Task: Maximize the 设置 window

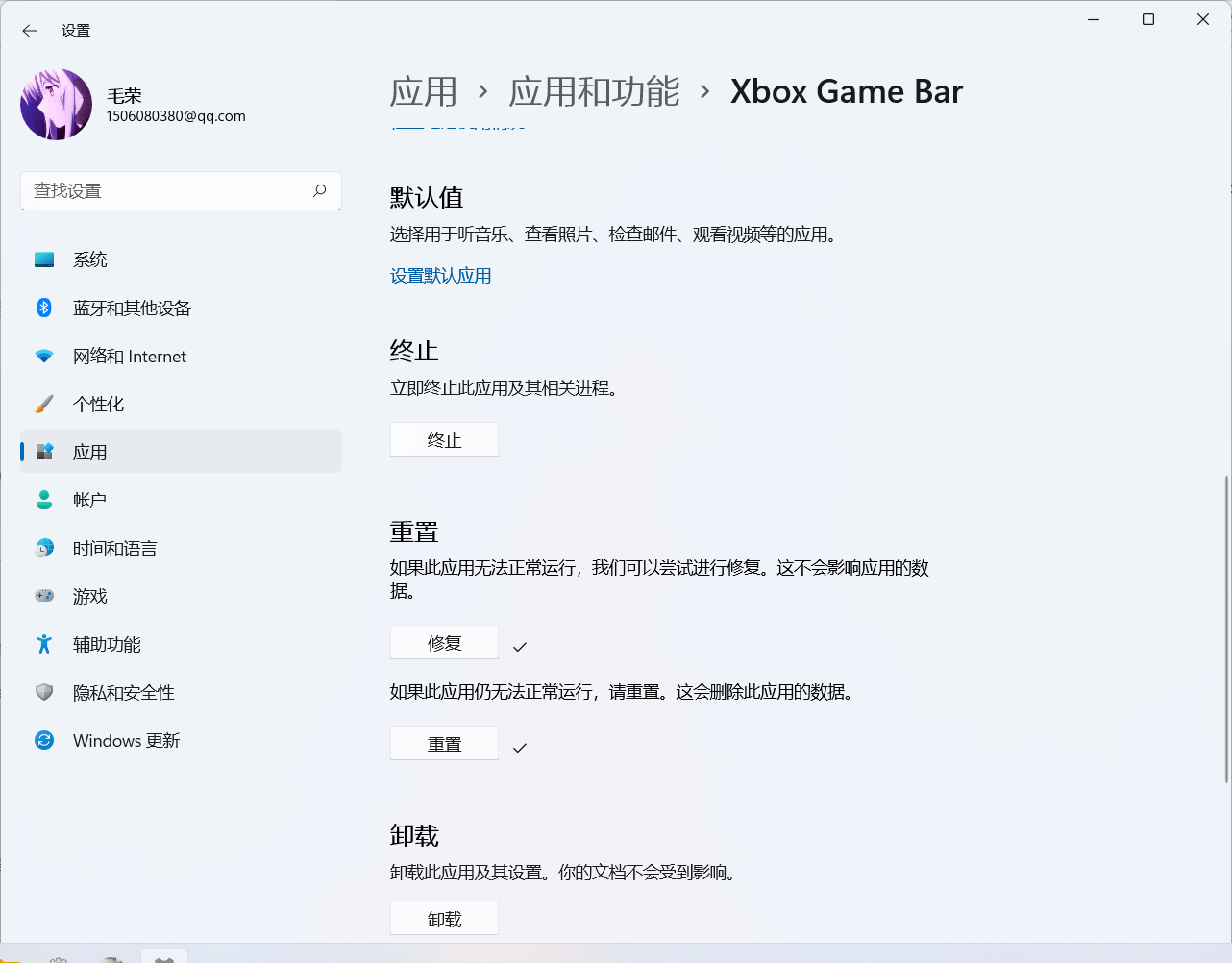Action: tap(1148, 19)
